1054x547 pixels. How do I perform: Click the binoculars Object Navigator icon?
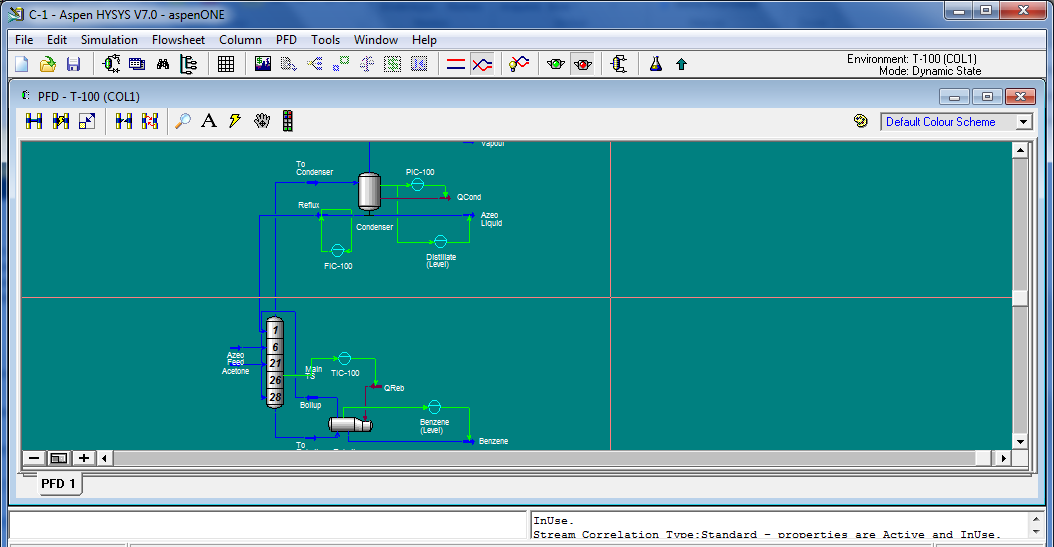(163, 64)
